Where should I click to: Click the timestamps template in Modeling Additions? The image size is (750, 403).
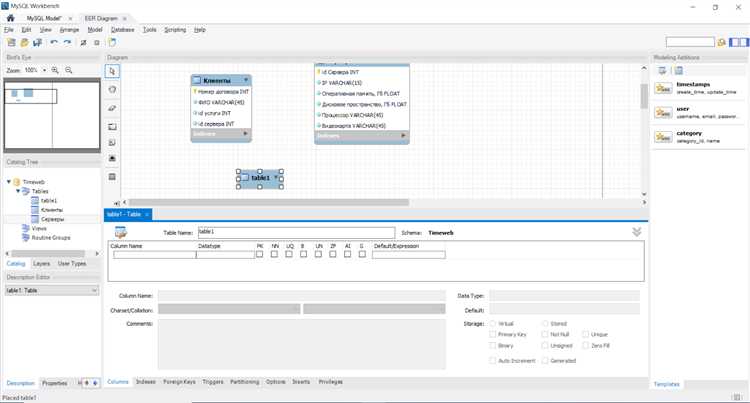pos(700,88)
